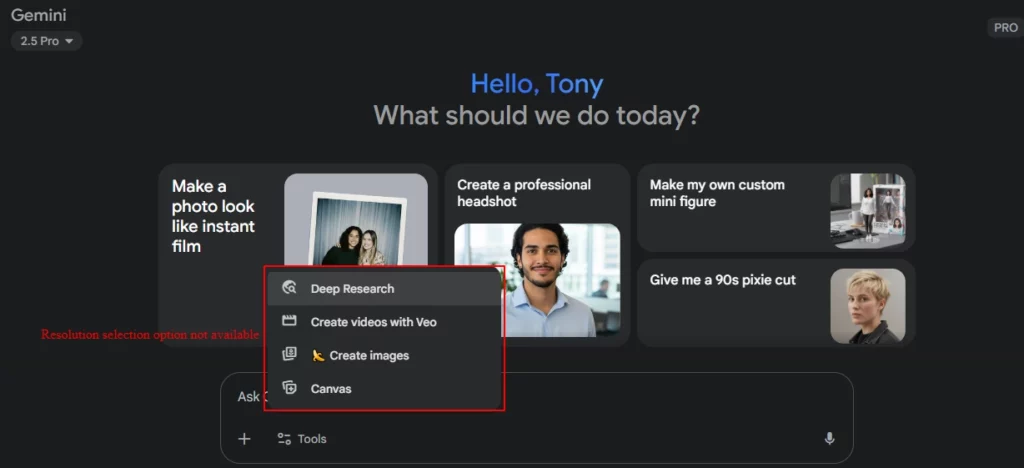The height and width of the screenshot is (468, 1024).
Task: Click the pixie cut woman thumbnail
Action: 868,306
